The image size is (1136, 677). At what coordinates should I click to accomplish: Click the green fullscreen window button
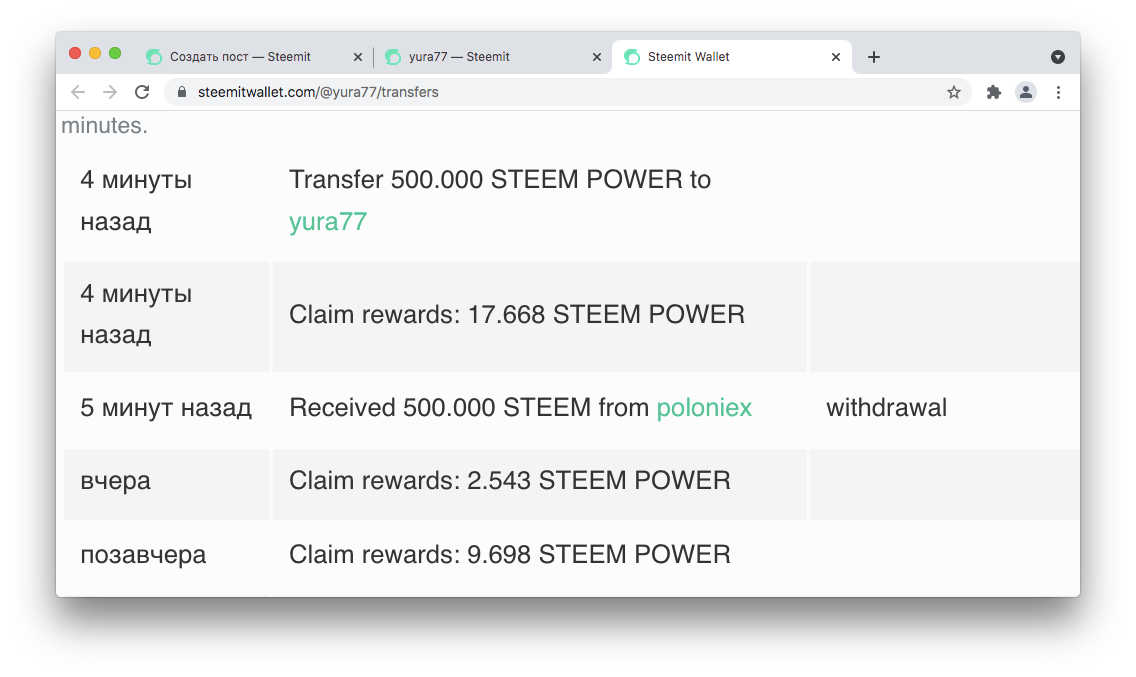click(x=114, y=53)
